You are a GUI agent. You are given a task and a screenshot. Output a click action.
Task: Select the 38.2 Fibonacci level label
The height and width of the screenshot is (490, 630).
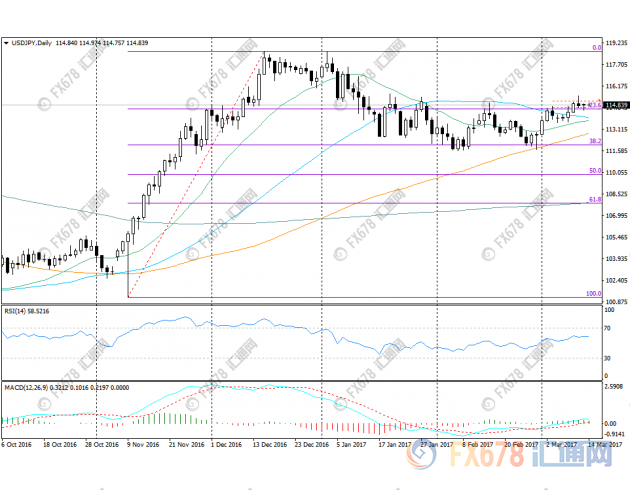594,141
